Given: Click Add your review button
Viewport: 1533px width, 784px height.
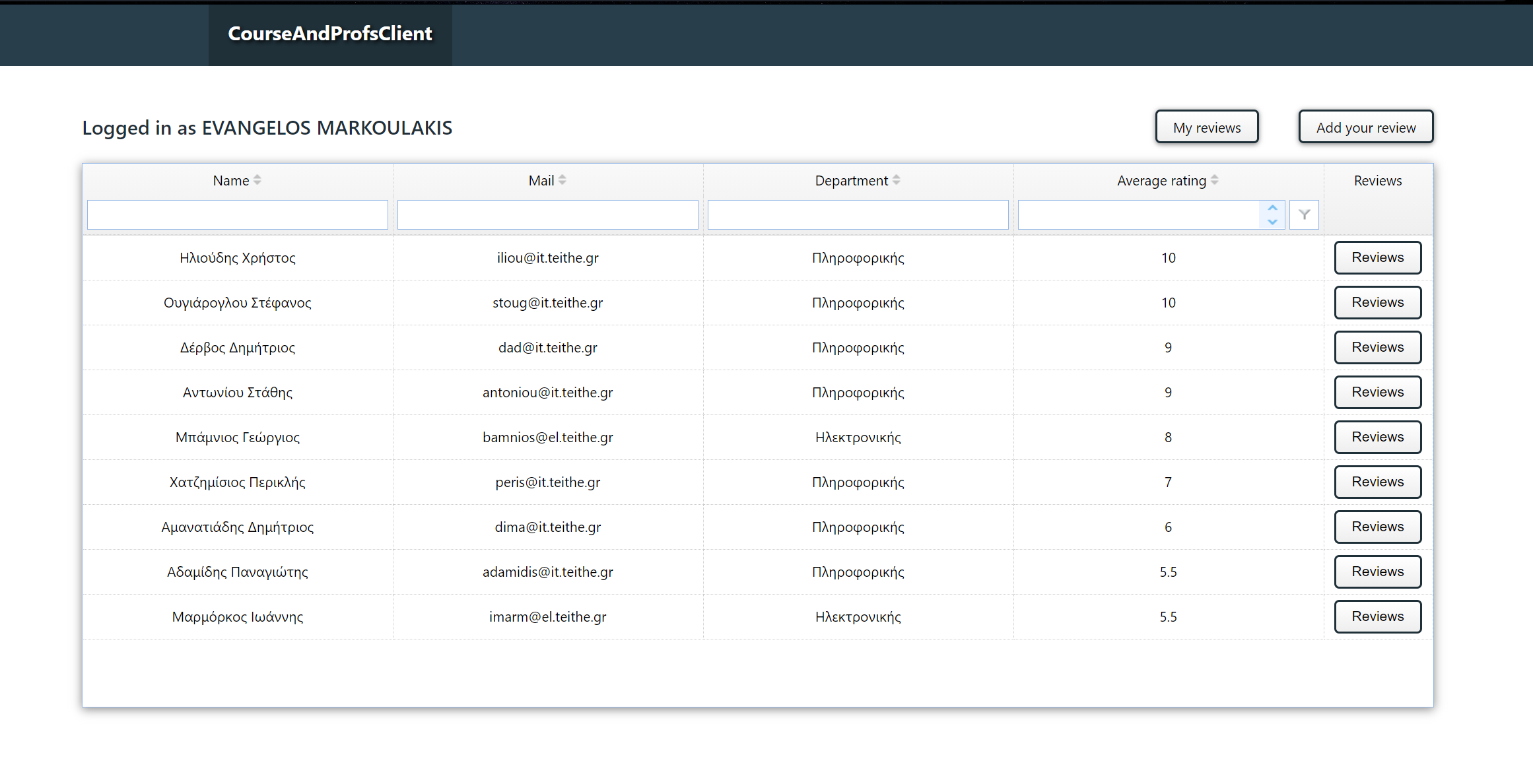Looking at the screenshot, I should tap(1365, 127).
